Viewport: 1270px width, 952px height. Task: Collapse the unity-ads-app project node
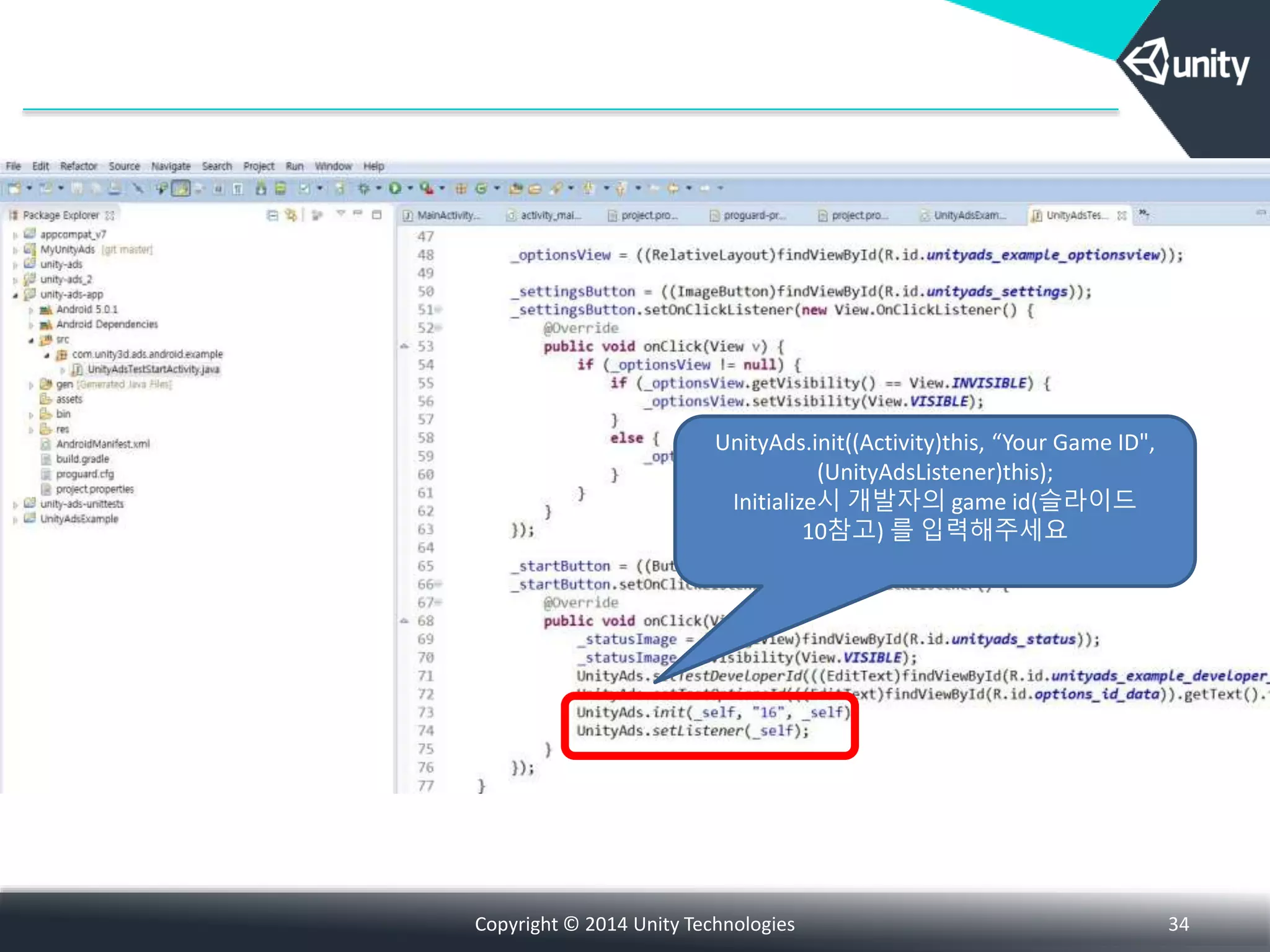click(x=15, y=295)
